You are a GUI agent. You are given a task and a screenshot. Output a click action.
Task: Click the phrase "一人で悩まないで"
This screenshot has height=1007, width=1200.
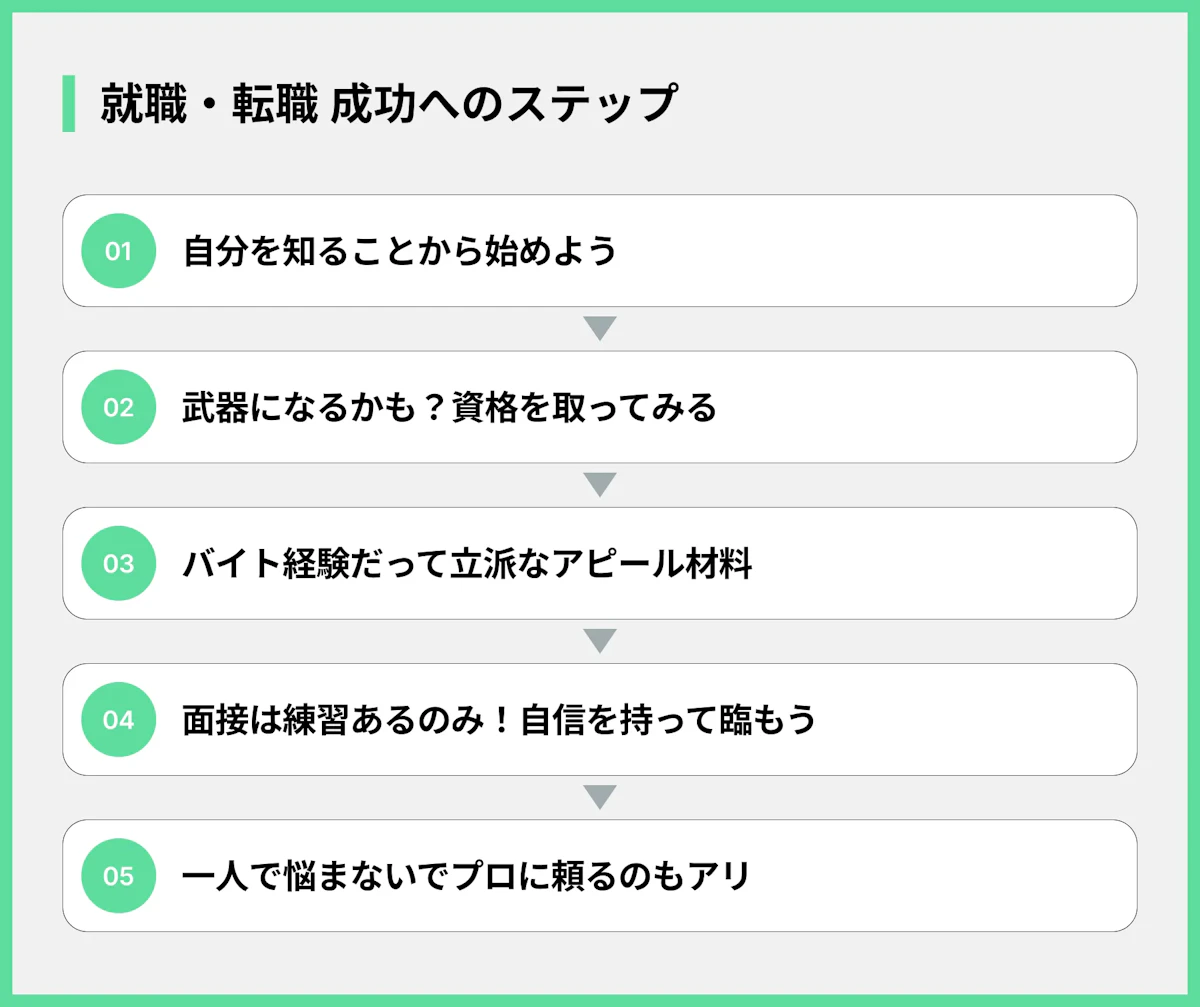point(316,877)
